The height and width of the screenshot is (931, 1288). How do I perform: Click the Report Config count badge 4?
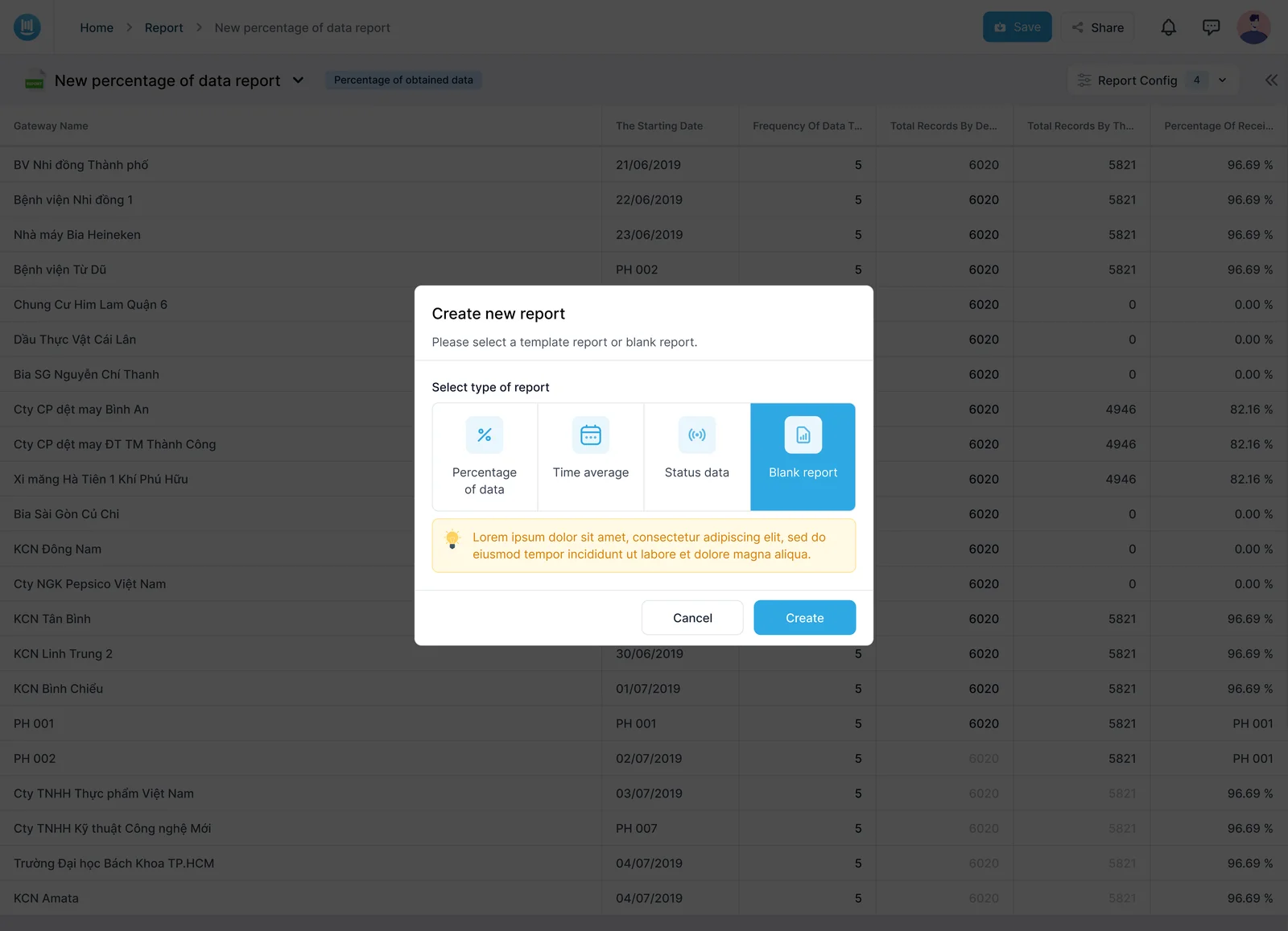[x=1197, y=80]
